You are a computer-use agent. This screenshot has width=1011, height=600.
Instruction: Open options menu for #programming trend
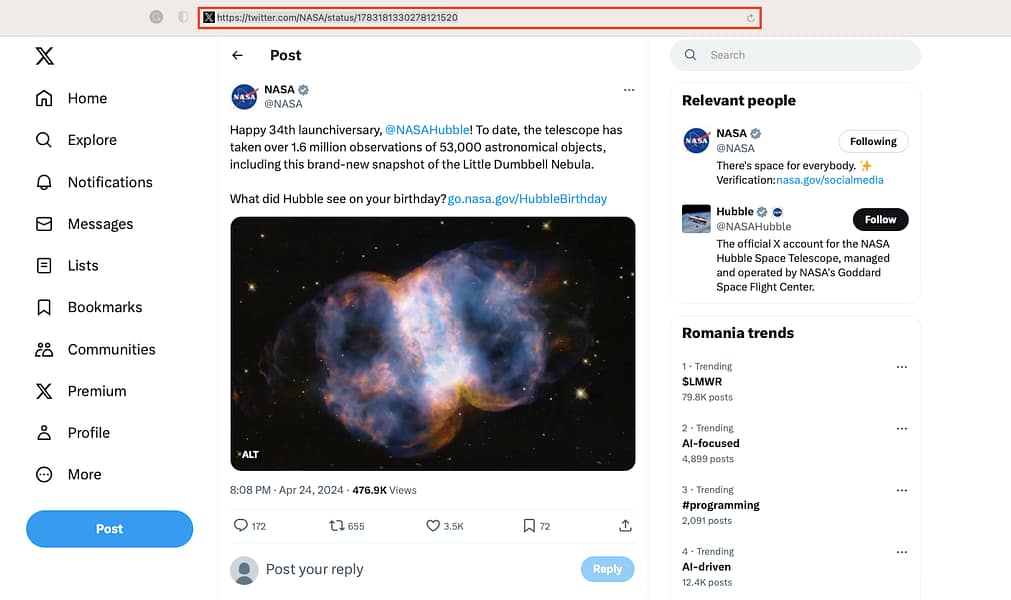902,490
